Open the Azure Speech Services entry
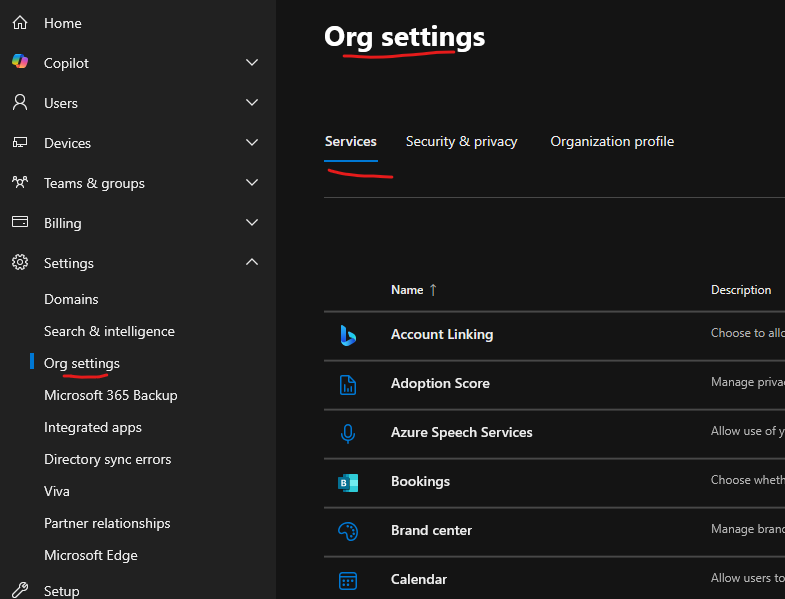Screen dimensions: 785x599 (x=462, y=432)
